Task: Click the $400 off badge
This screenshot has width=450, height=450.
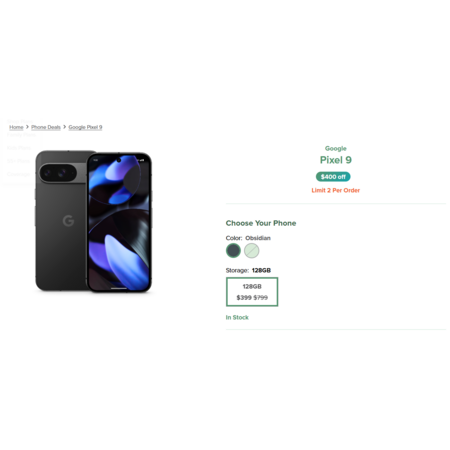Action: tap(333, 177)
